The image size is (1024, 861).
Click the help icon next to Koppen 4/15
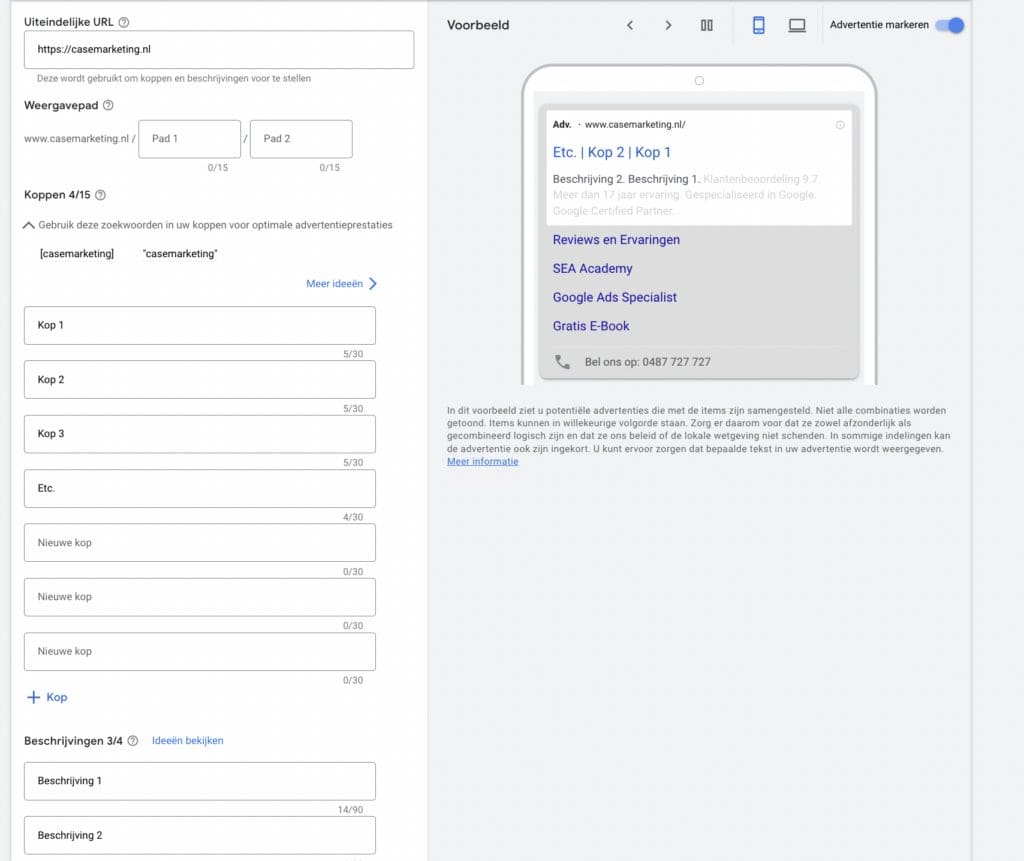[x=101, y=195]
